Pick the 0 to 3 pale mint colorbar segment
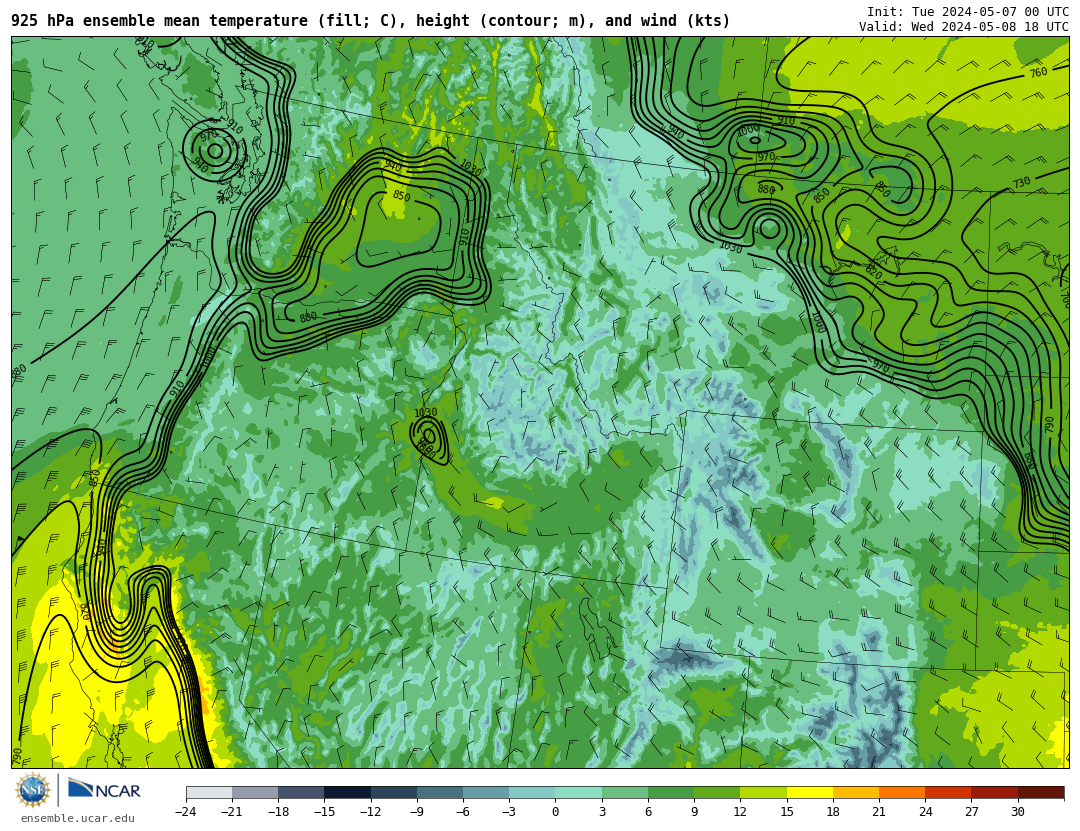This screenshot has height=831, width=1080. (x=579, y=792)
